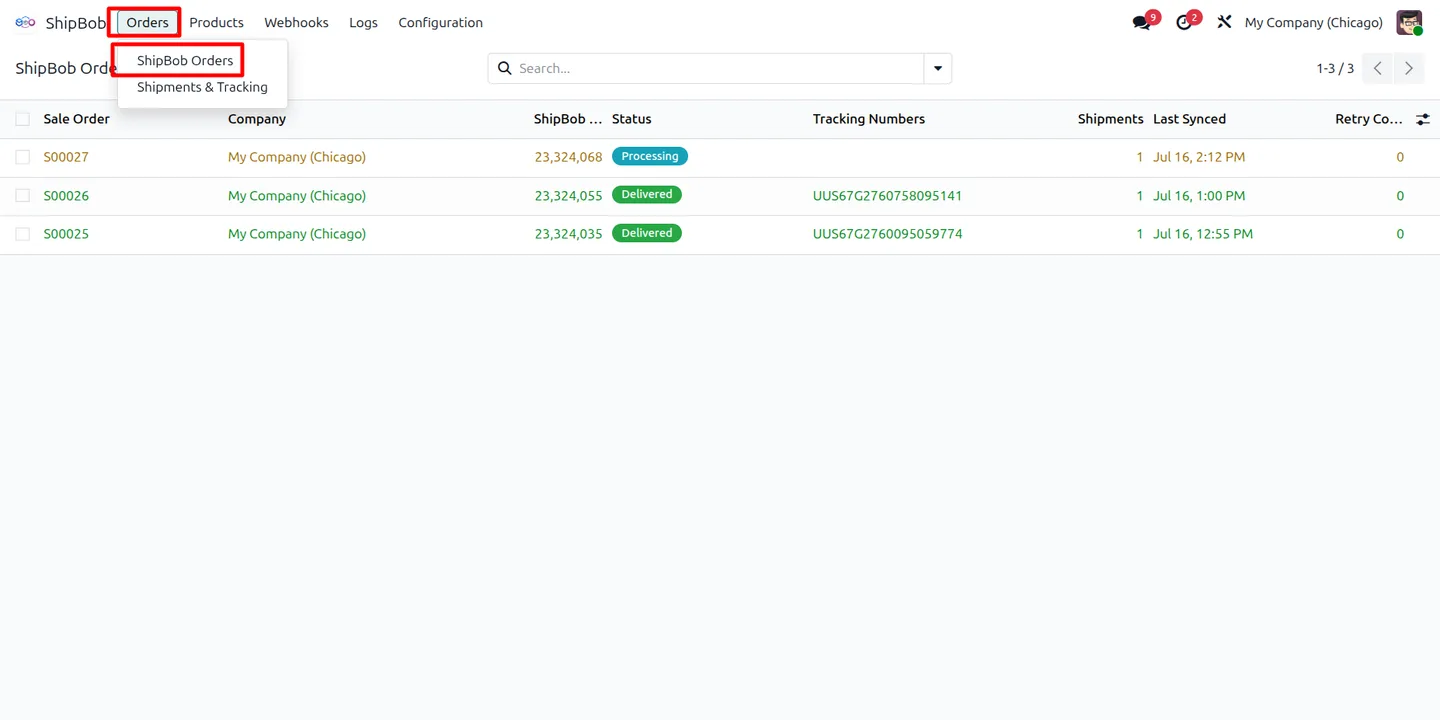Open the Orders menu
This screenshot has width=1440, height=720.
tap(147, 22)
